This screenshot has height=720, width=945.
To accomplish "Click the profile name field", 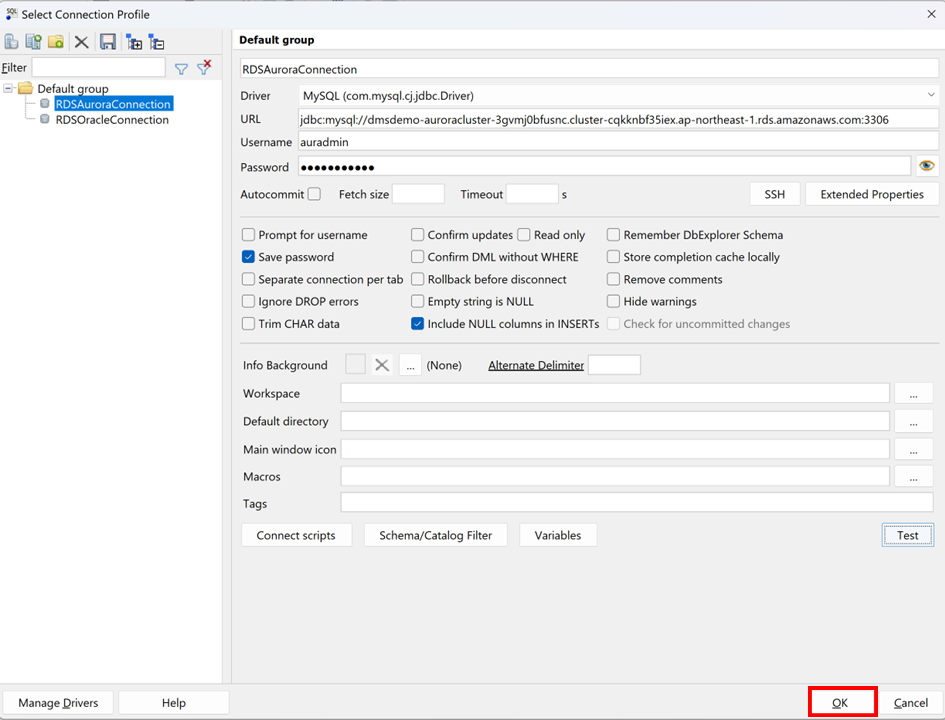I will [589, 69].
